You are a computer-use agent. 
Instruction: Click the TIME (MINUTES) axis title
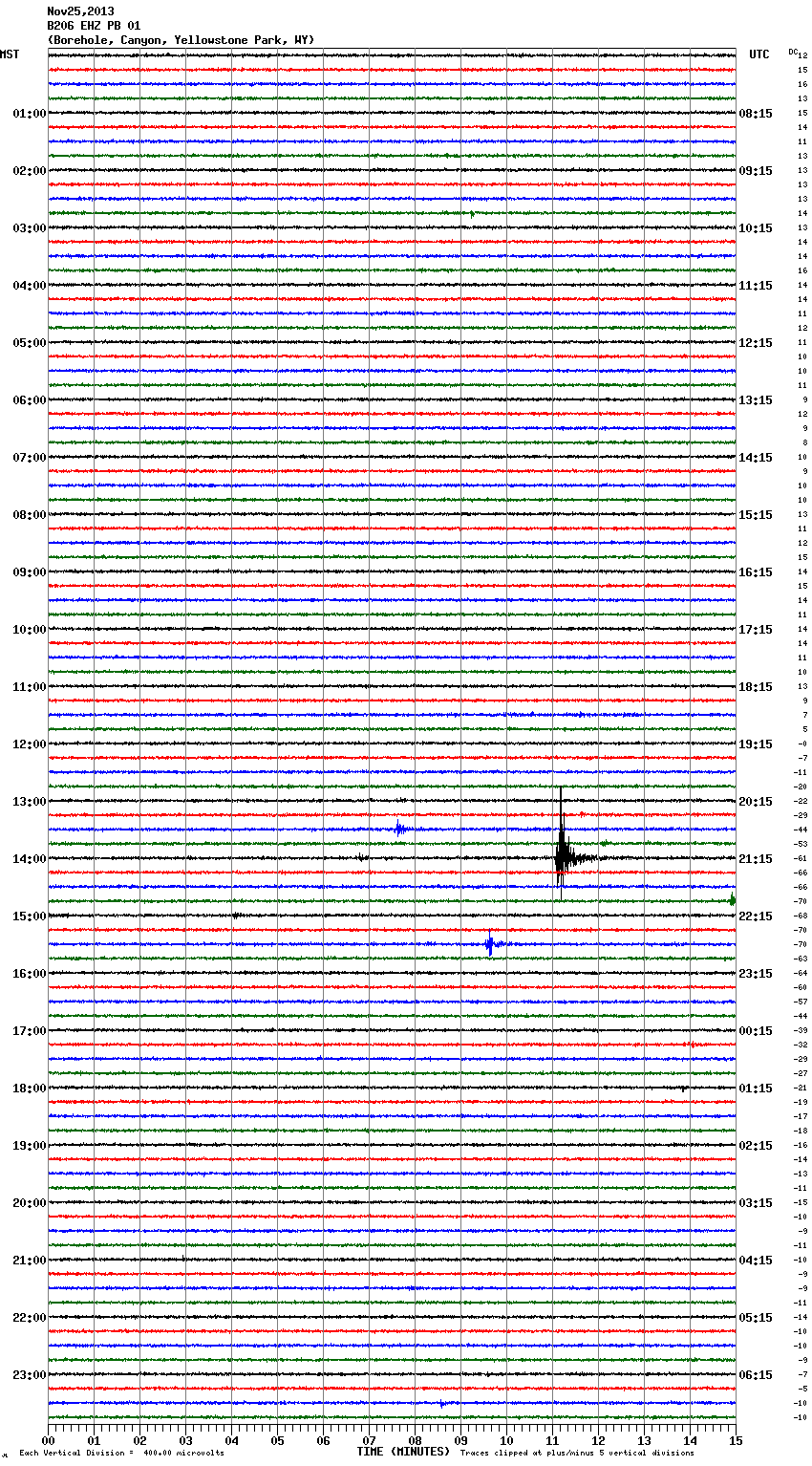[x=403, y=1452]
